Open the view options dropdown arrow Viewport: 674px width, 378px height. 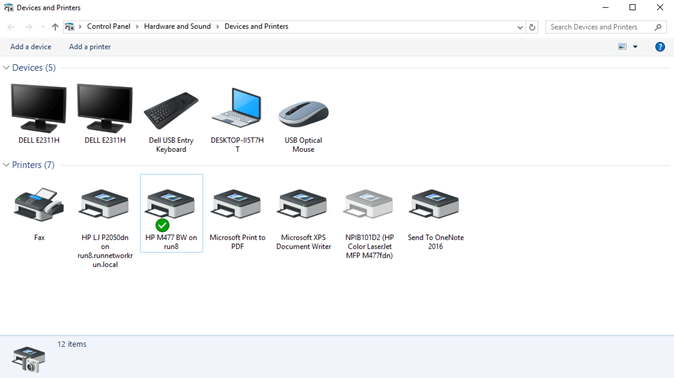click(635, 47)
